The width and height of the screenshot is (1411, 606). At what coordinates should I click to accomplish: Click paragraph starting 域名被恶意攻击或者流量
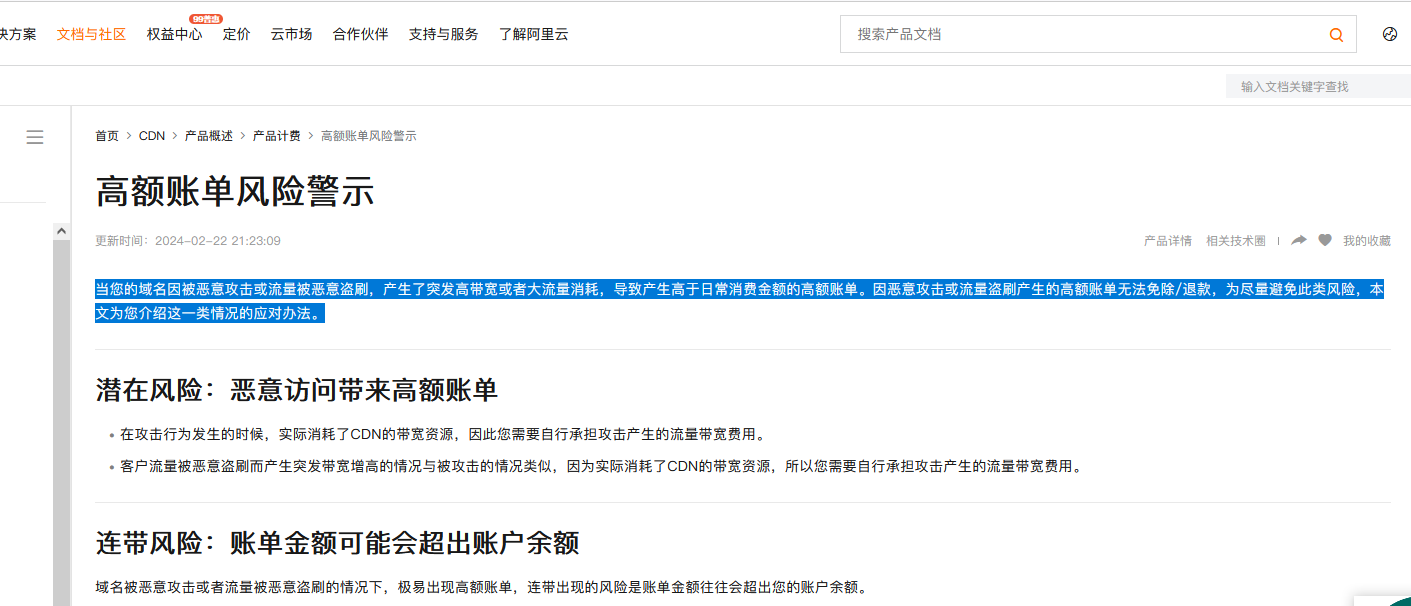pyautogui.click(x=481, y=587)
